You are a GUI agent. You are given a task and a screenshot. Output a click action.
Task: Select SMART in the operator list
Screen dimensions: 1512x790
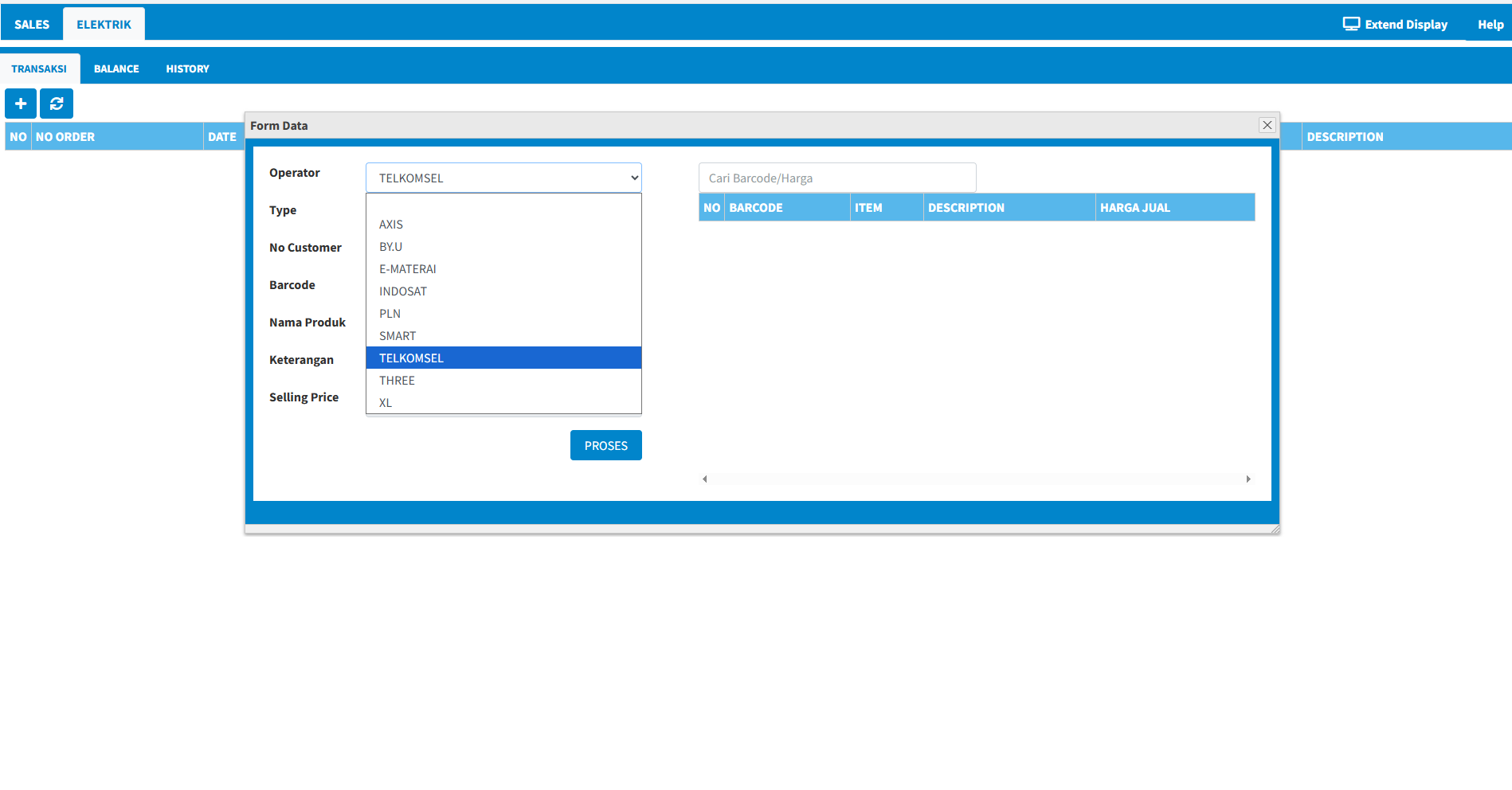tap(503, 336)
